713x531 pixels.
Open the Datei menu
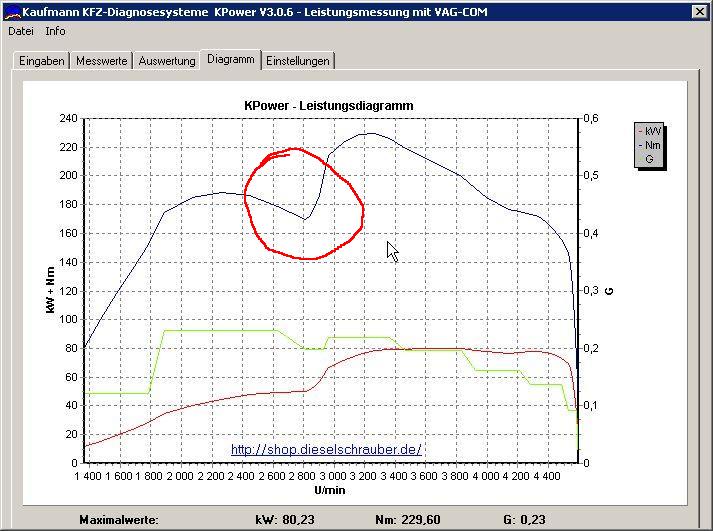(21, 31)
